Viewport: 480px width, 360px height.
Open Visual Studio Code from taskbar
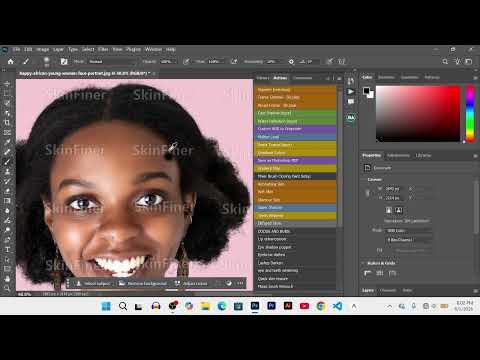point(337,306)
